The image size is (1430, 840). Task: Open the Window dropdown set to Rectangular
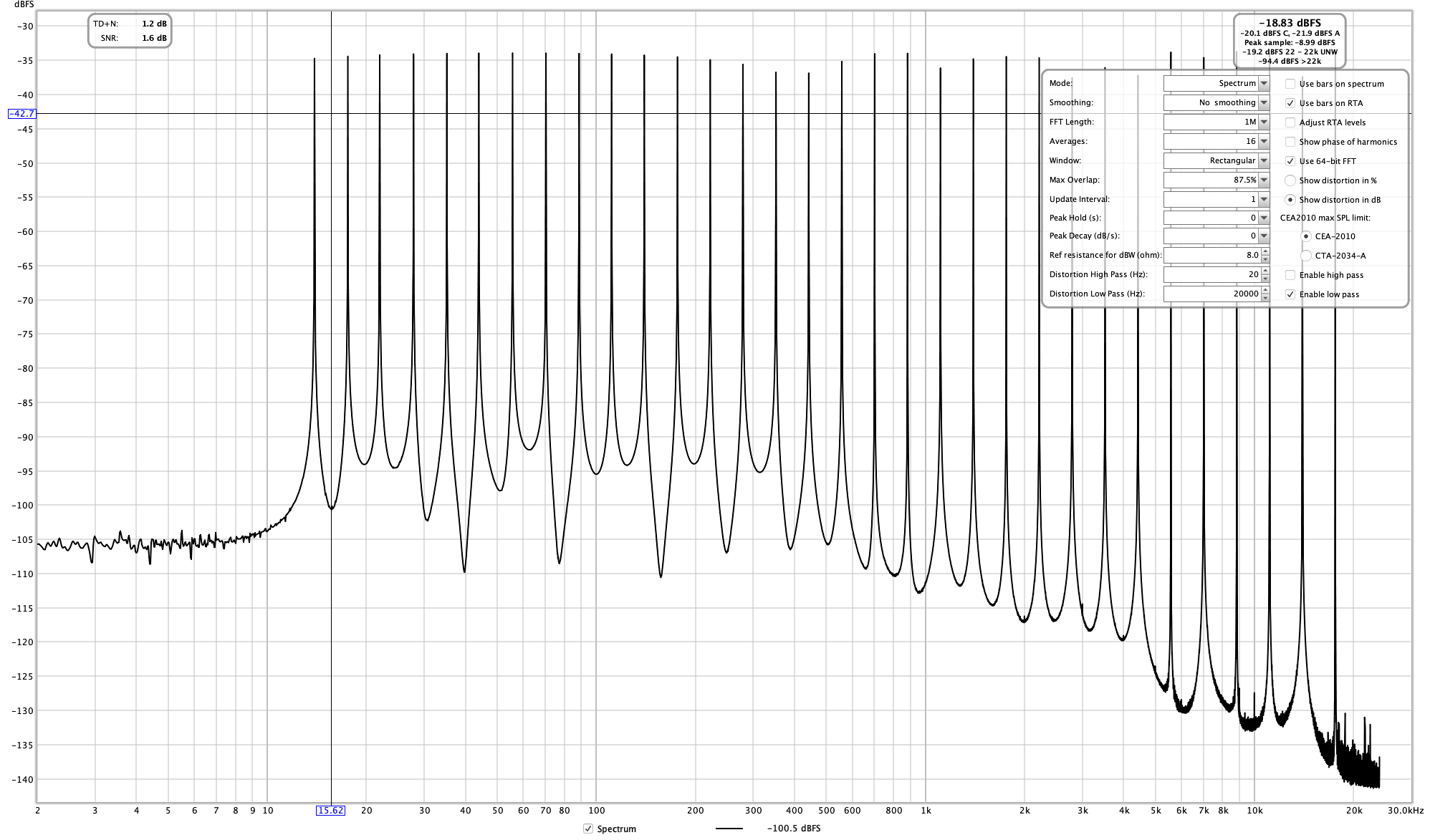(x=1216, y=160)
